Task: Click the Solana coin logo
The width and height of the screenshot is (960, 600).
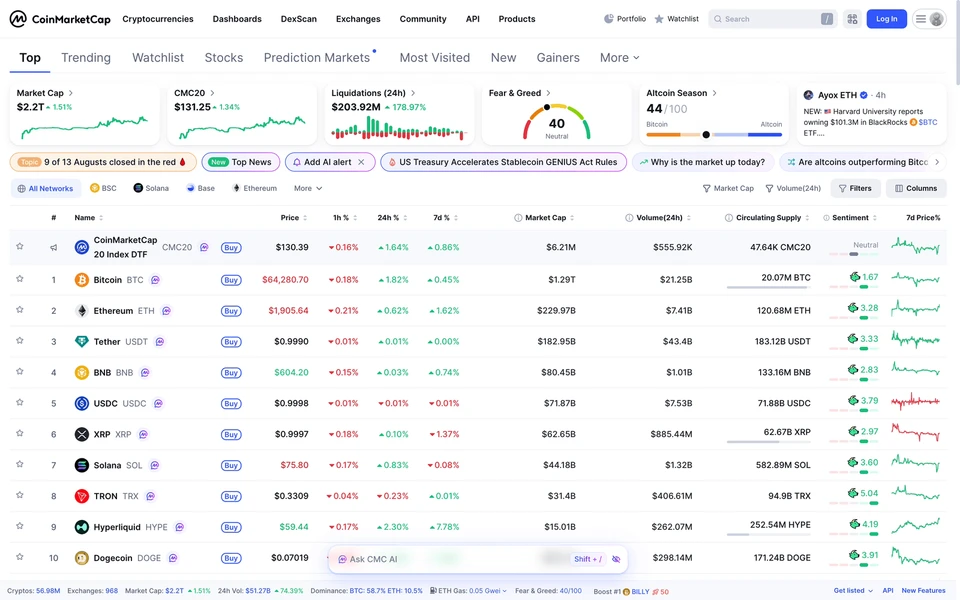Action: click(x=81, y=465)
